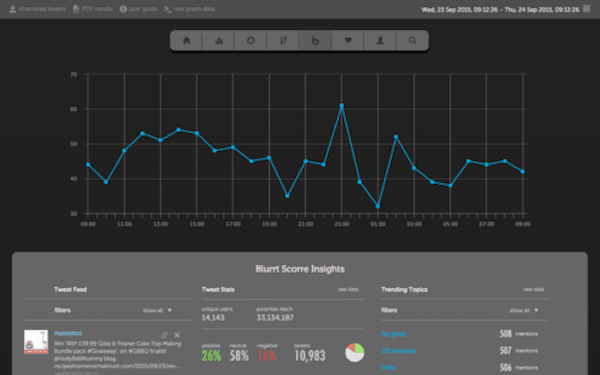
Task: Open the clock timeline icon
Action: 251,41
